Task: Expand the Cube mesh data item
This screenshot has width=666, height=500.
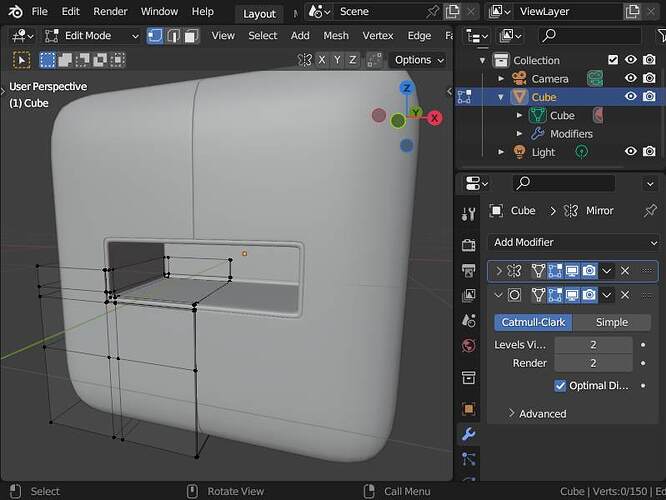Action: pyautogui.click(x=519, y=116)
